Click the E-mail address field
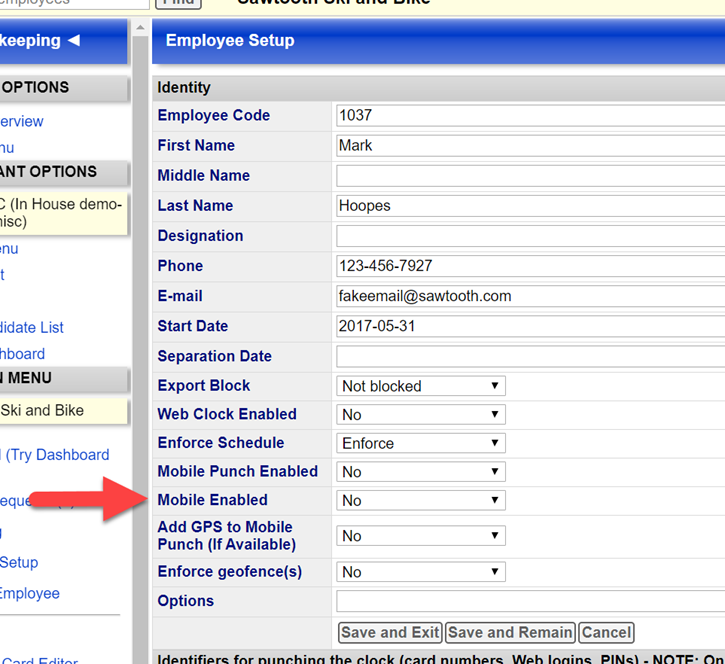Screen dimensions: 725x664 click(530, 296)
